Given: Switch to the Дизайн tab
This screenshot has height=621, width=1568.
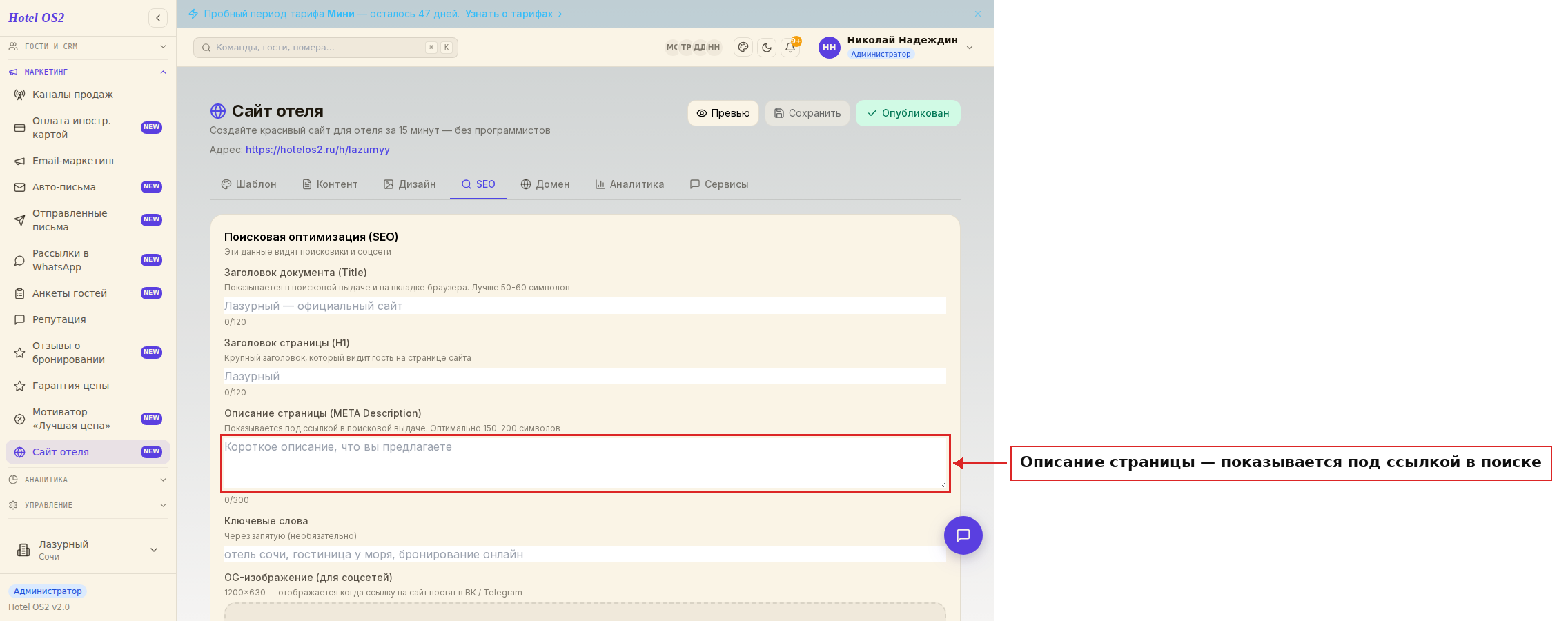Looking at the screenshot, I should [x=410, y=184].
